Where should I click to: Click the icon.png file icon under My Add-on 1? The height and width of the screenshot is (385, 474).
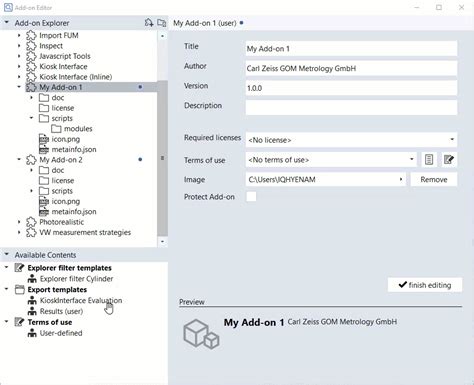[x=44, y=139]
